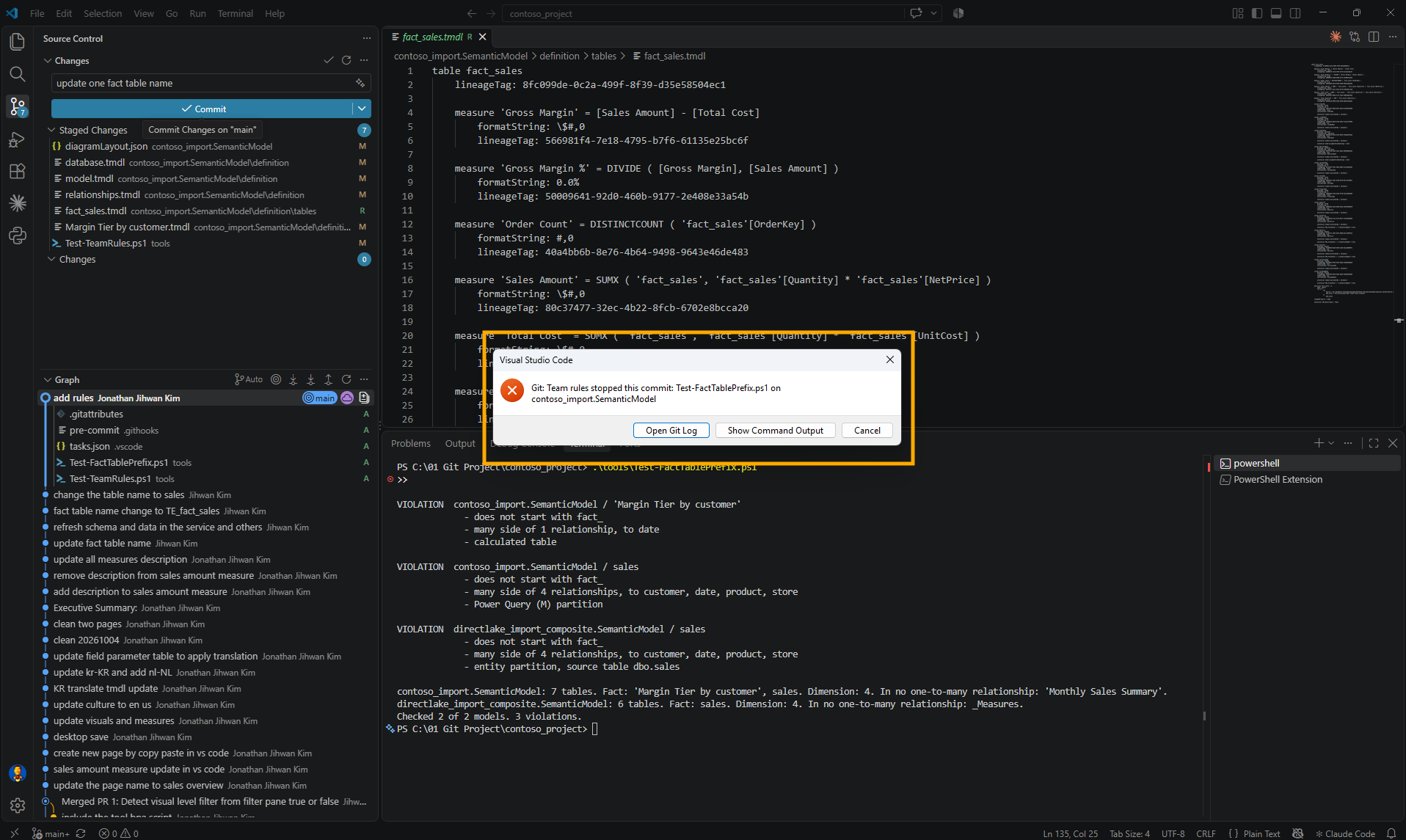The height and width of the screenshot is (840, 1406).
Task: Click the Accounts avatar icon
Action: point(18,773)
